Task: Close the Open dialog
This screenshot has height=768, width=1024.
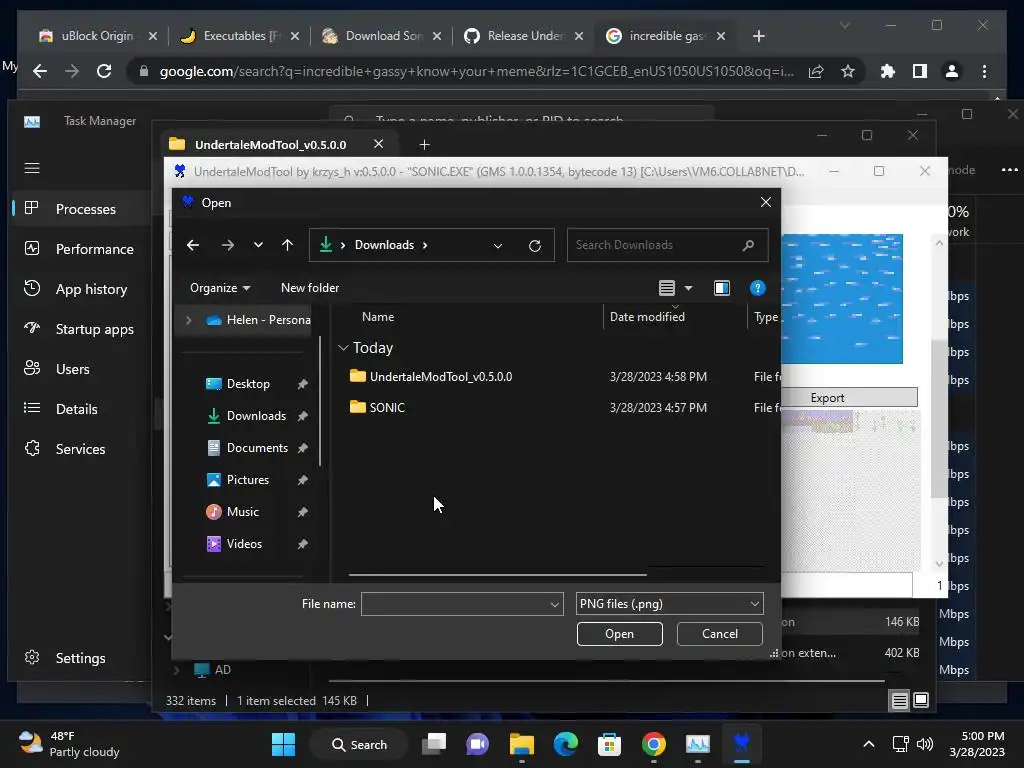Action: (766, 202)
